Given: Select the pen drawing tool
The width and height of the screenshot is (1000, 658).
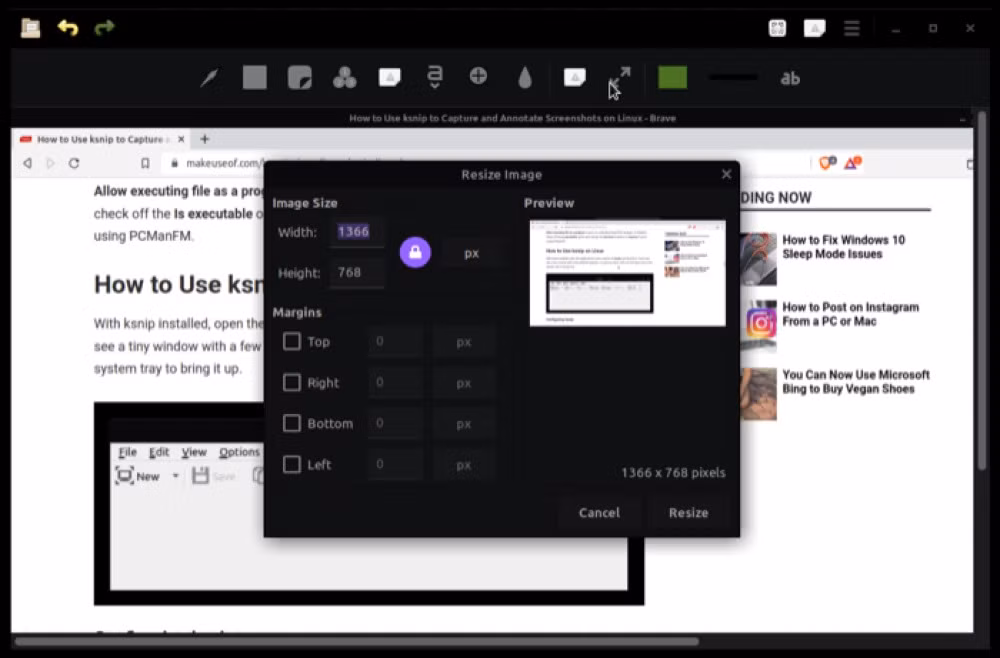Looking at the screenshot, I should [209, 78].
